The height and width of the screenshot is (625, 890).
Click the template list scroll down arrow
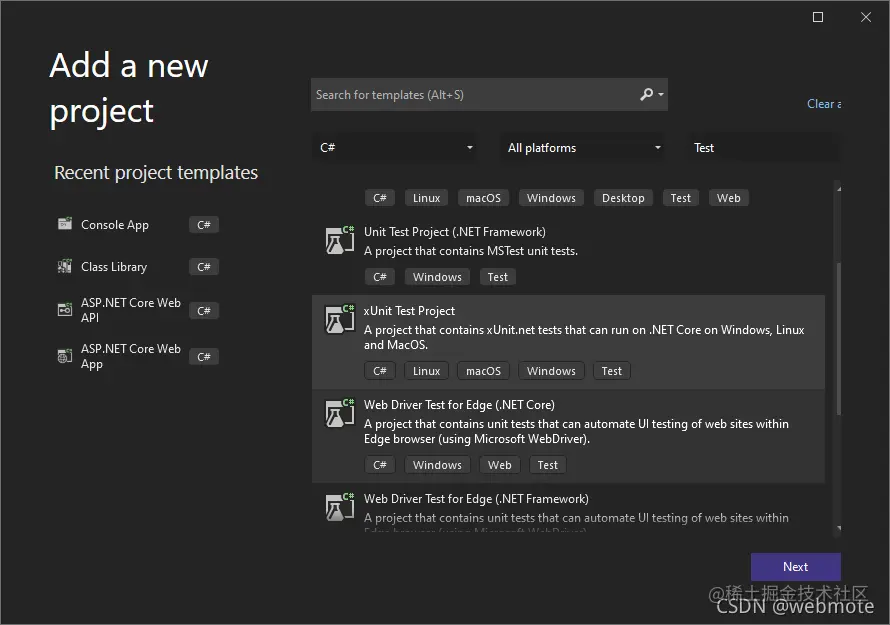click(x=838, y=528)
